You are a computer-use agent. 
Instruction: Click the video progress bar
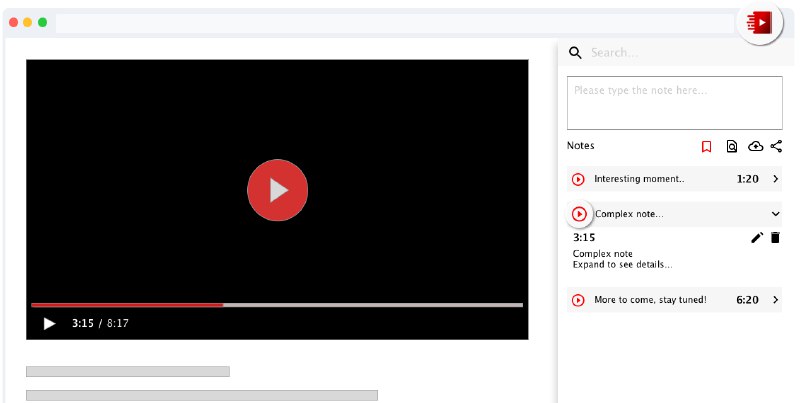point(277,305)
